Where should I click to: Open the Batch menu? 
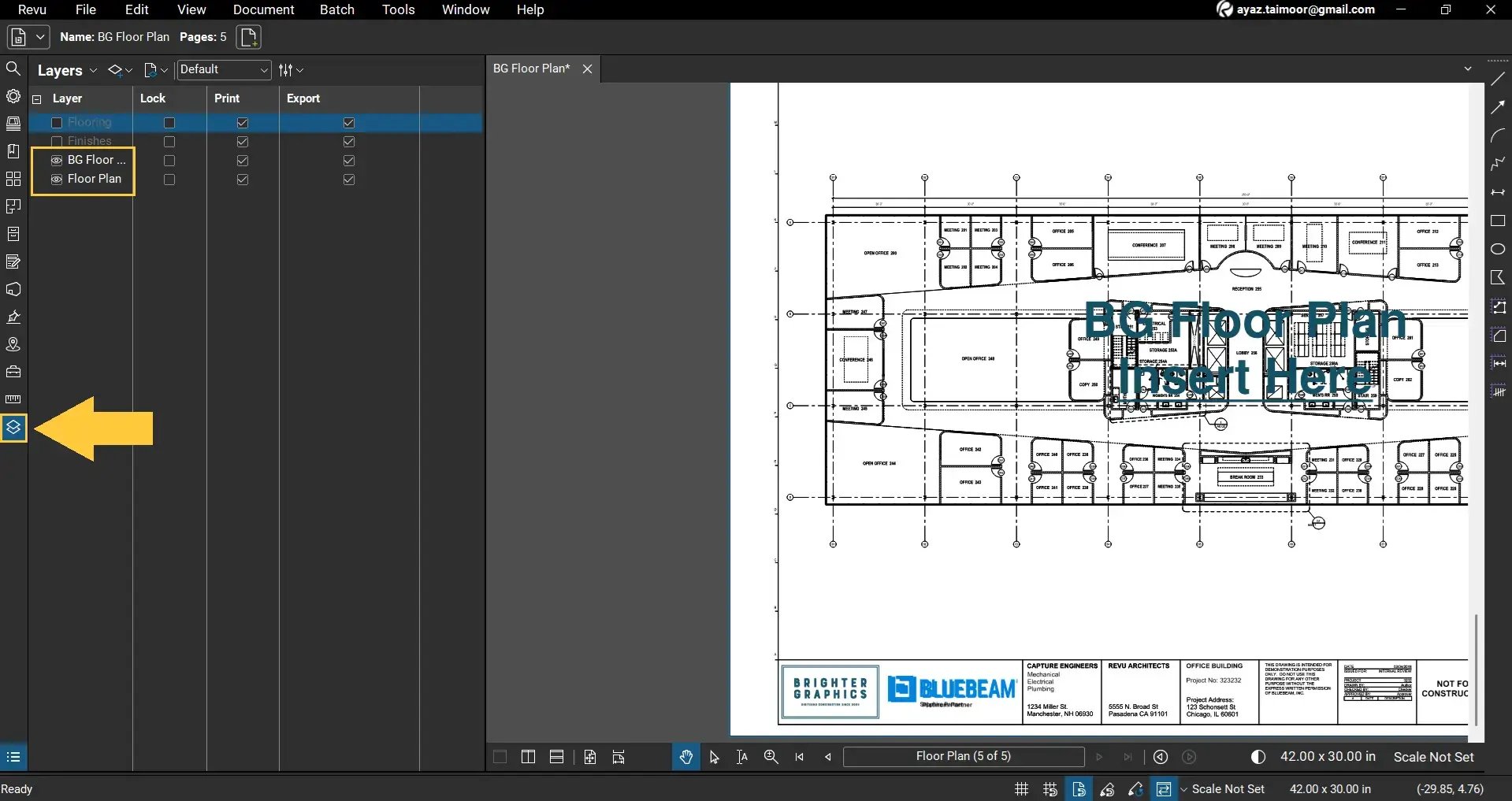pyautogui.click(x=336, y=9)
